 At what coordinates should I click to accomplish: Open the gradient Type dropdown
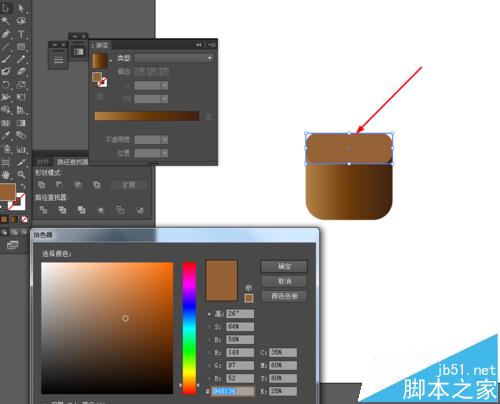tap(174, 58)
